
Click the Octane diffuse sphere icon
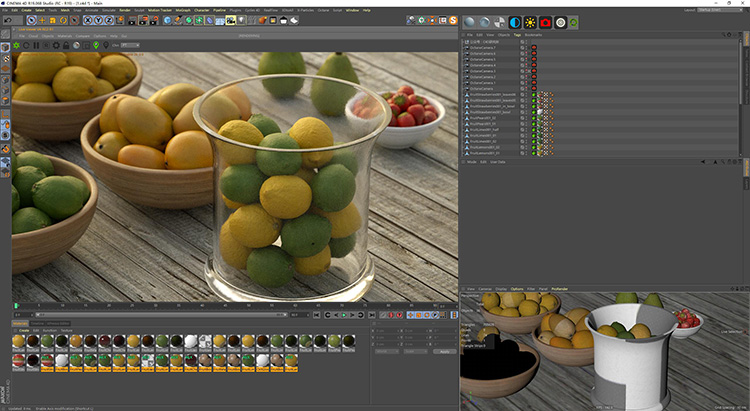[x=470, y=22]
